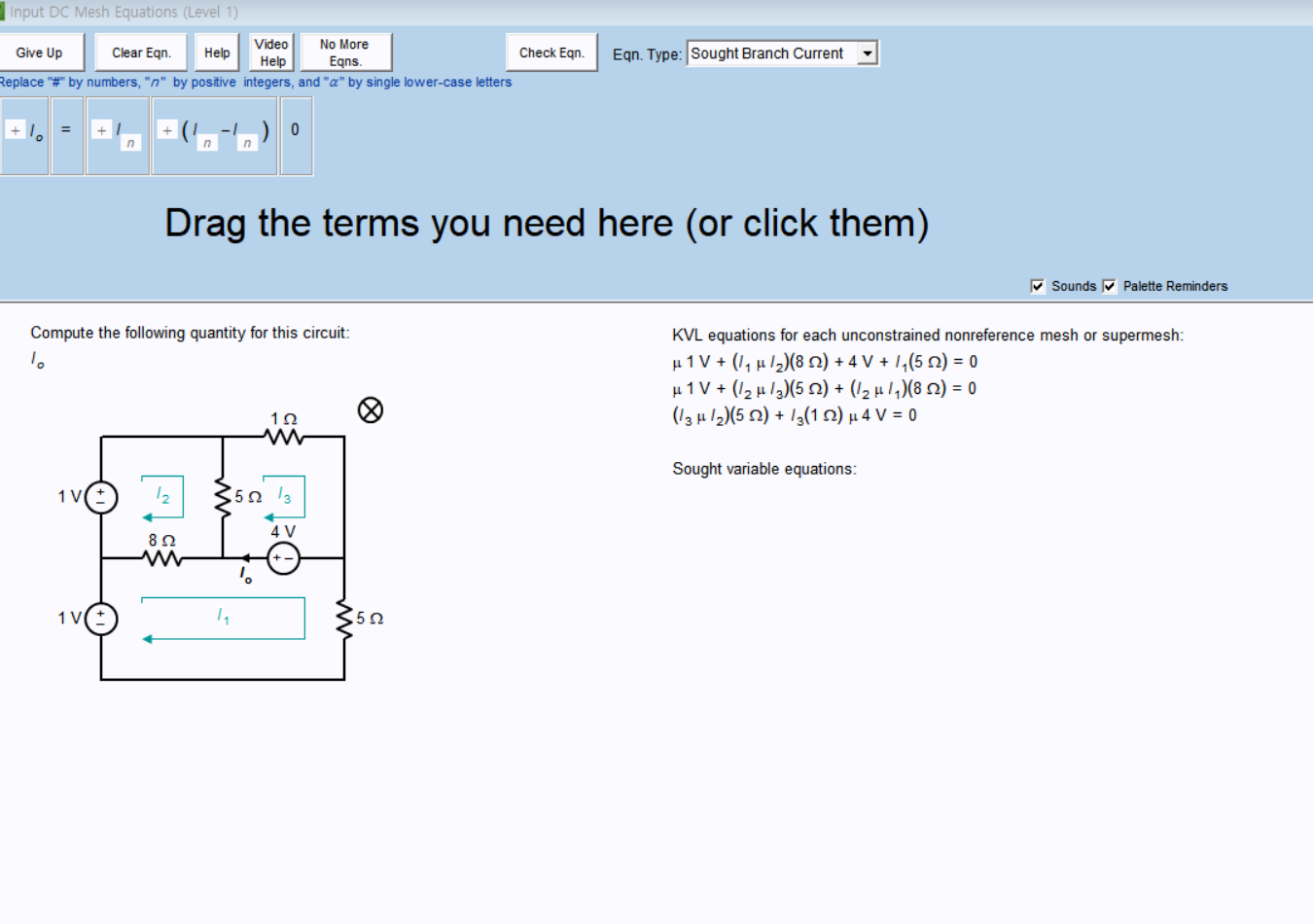Viewport: 1313px width, 924px height.
Task: Click the circled X symbol above the circuit
Action: pyautogui.click(x=370, y=410)
